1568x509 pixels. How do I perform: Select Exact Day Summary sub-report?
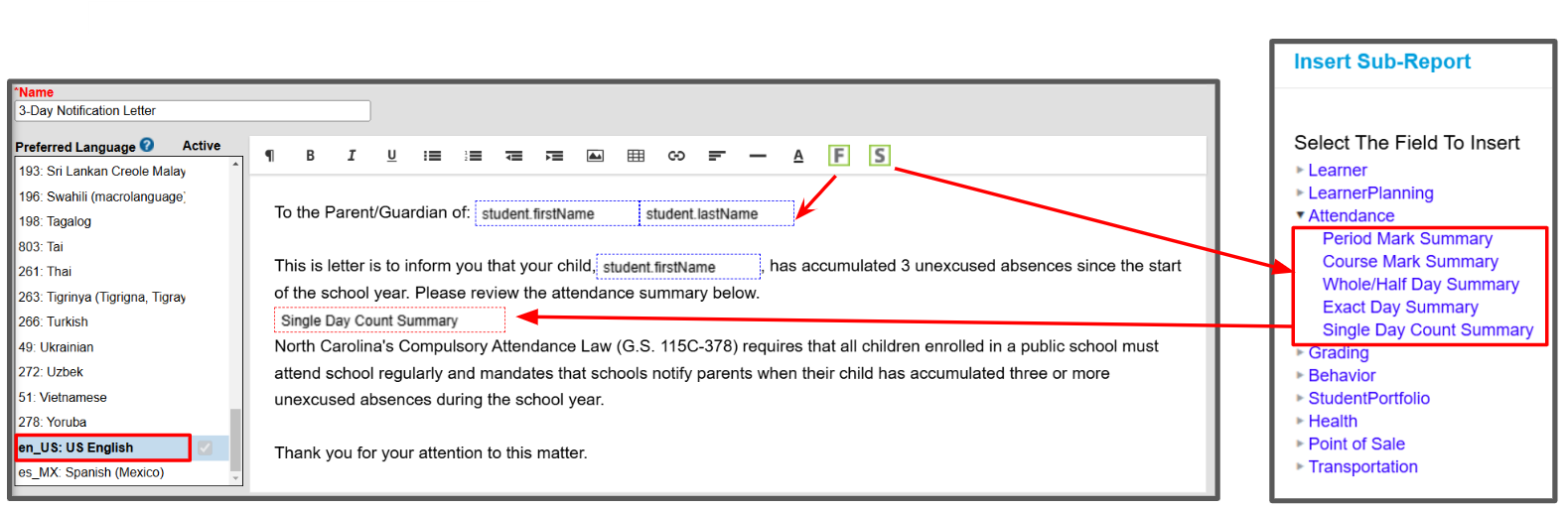(1400, 308)
